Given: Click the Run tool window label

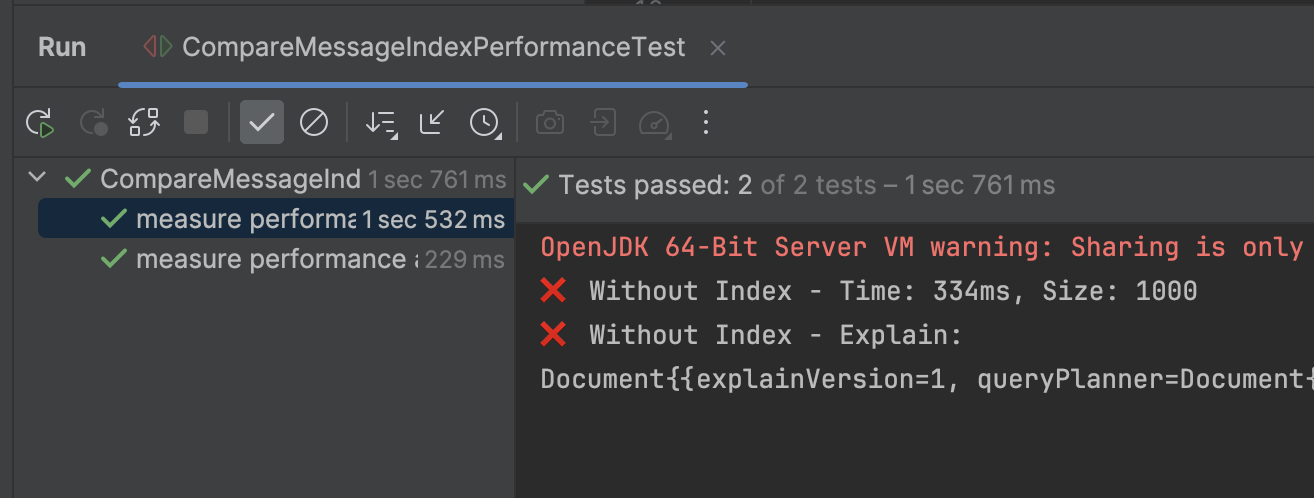Looking at the screenshot, I should click(x=62, y=47).
